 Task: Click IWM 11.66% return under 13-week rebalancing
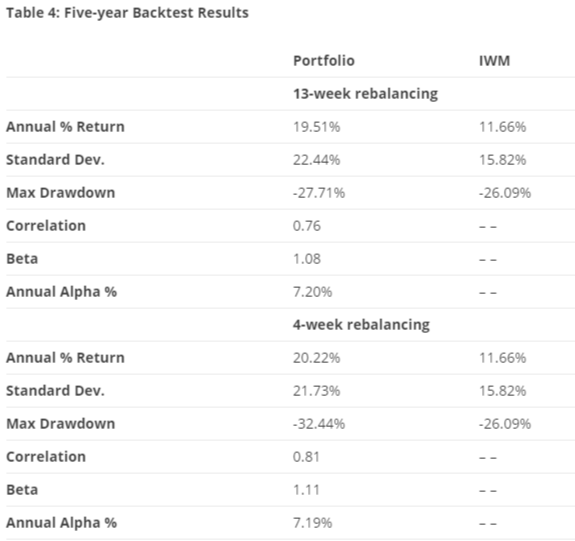[502, 127]
